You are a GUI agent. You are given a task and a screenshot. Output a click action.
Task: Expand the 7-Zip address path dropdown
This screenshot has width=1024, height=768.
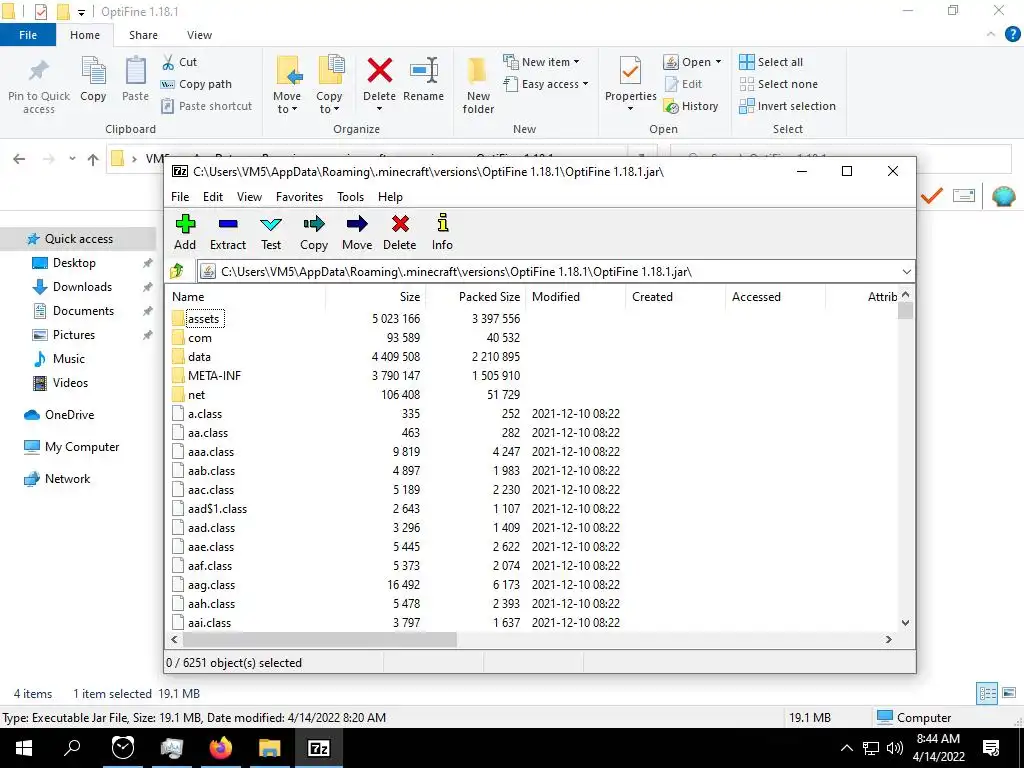tap(906, 272)
